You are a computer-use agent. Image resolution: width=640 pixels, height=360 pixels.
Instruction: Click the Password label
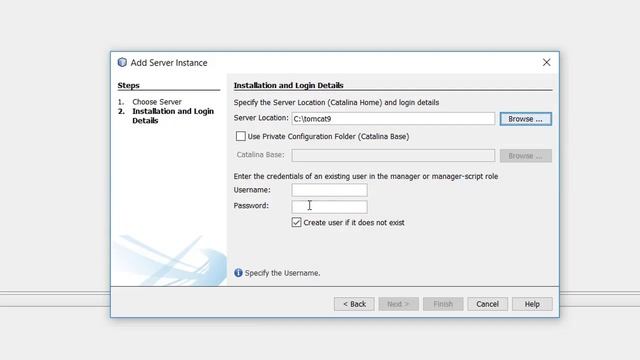pyautogui.click(x=251, y=205)
